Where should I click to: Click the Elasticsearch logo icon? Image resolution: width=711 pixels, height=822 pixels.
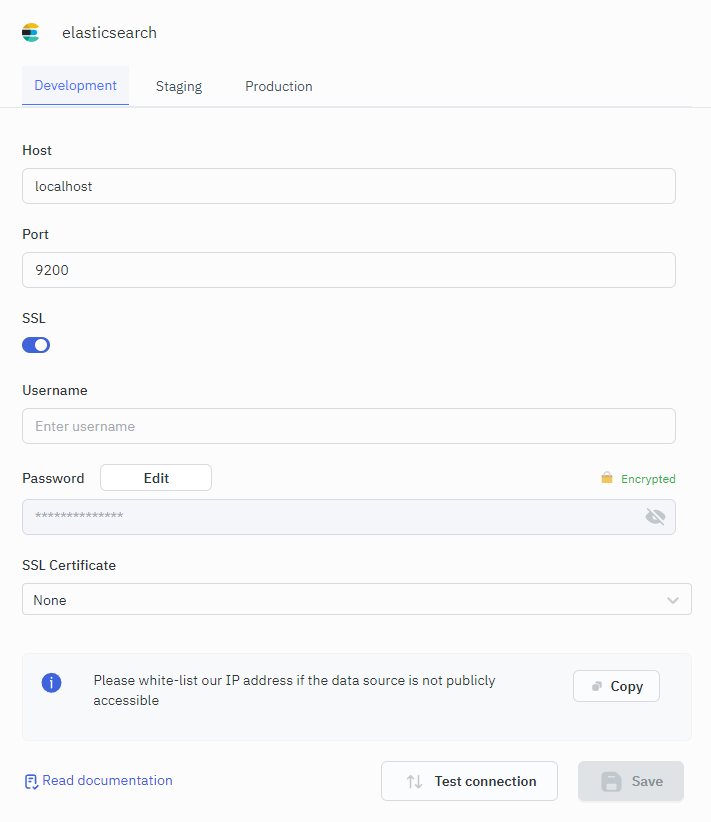[30, 33]
